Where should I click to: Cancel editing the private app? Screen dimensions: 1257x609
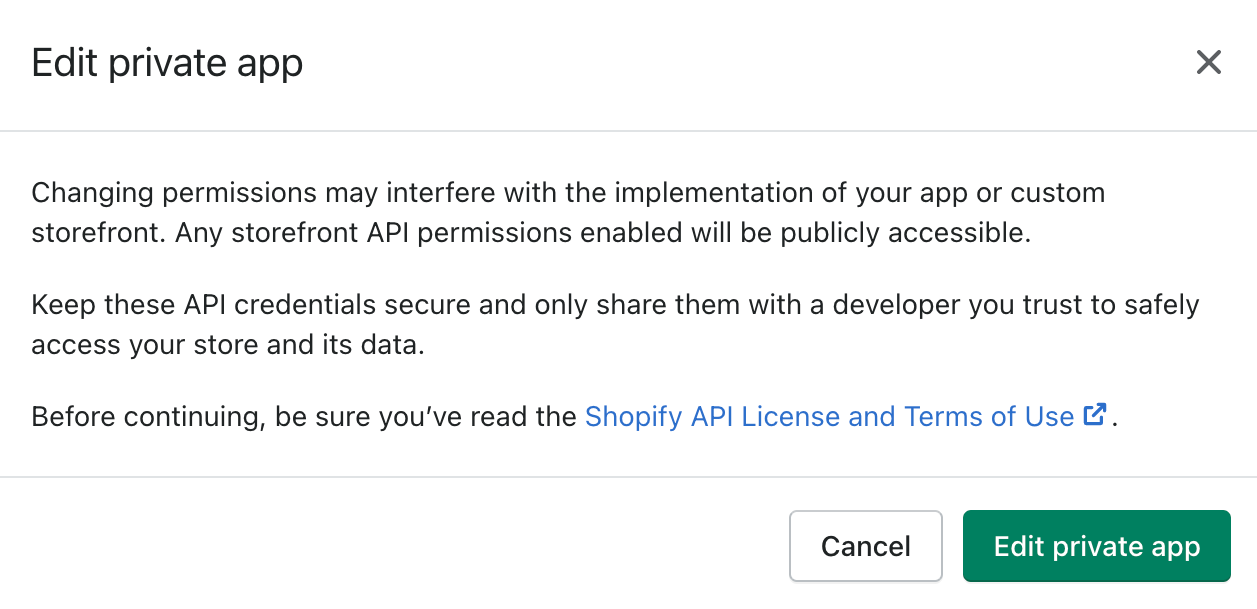coord(866,546)
